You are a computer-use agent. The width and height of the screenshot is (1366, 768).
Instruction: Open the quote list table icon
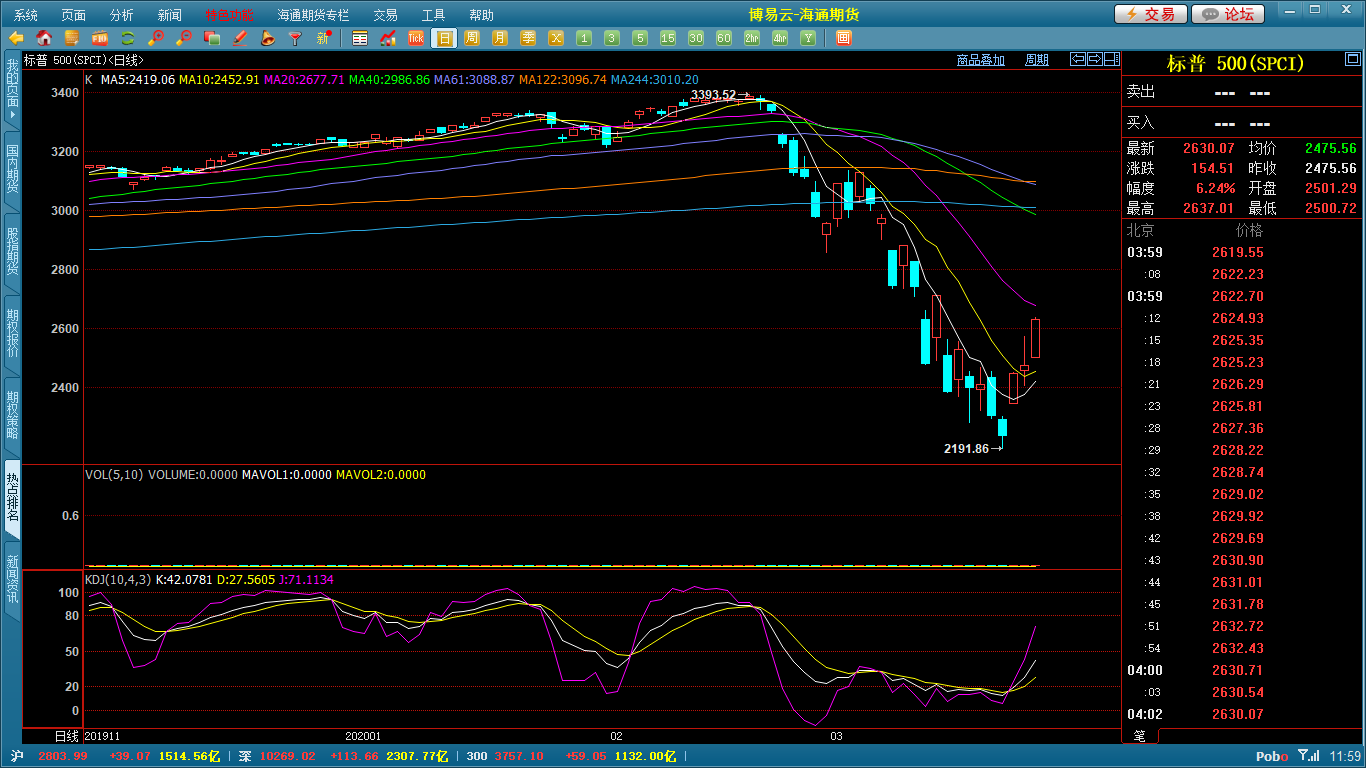click(360, 38)
